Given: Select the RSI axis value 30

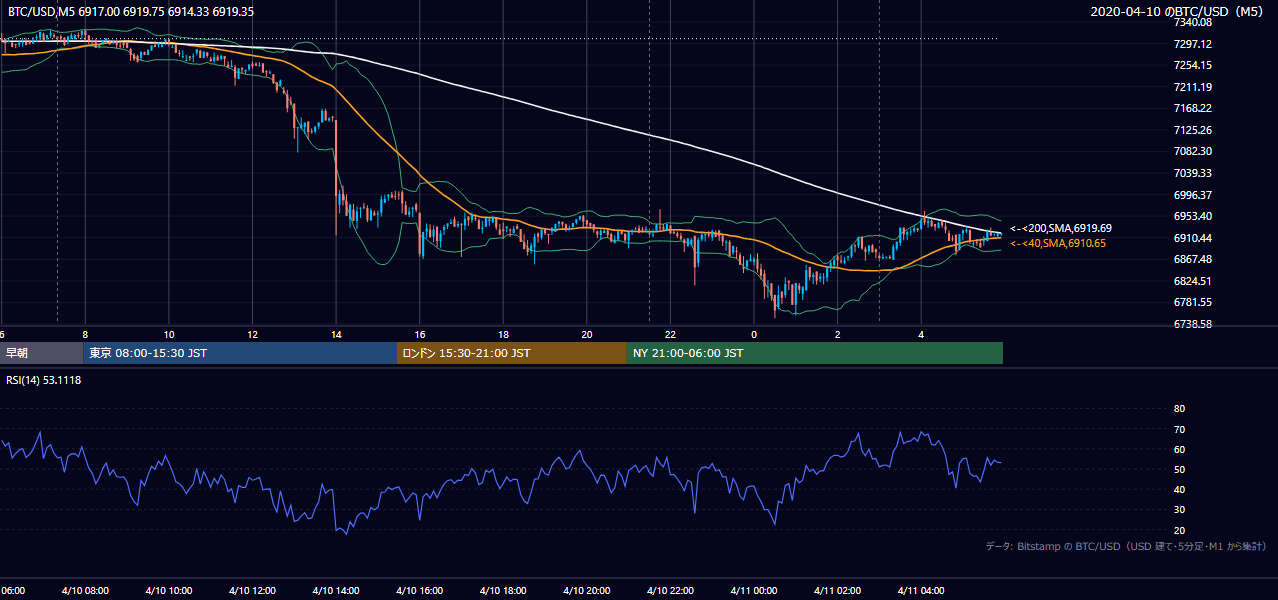Looking at the screenshot, I should (1179, 510).
